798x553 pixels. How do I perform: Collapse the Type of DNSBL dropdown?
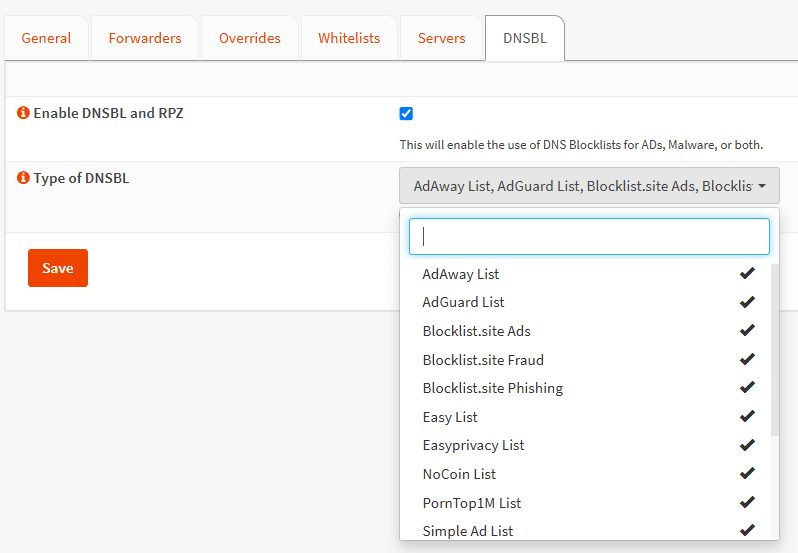588,186
